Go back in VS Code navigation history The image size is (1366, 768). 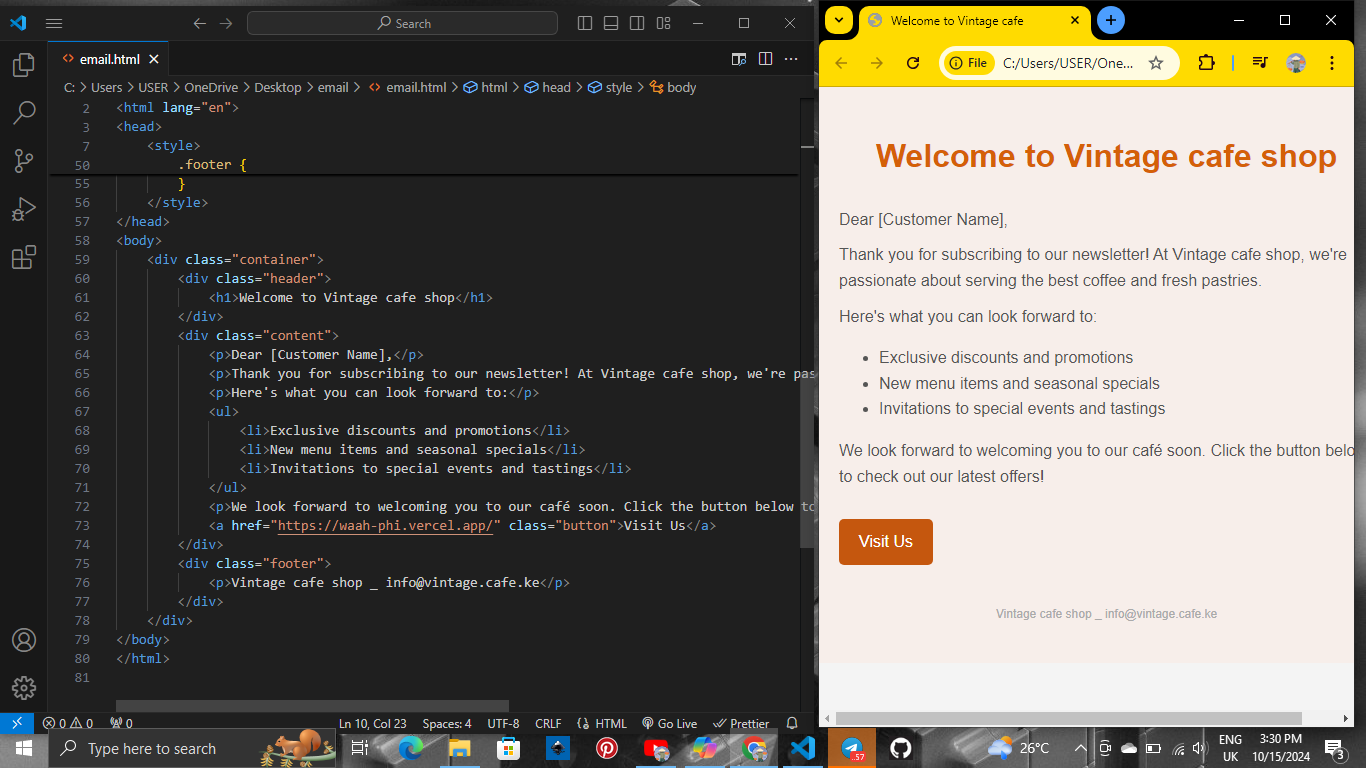200,23
